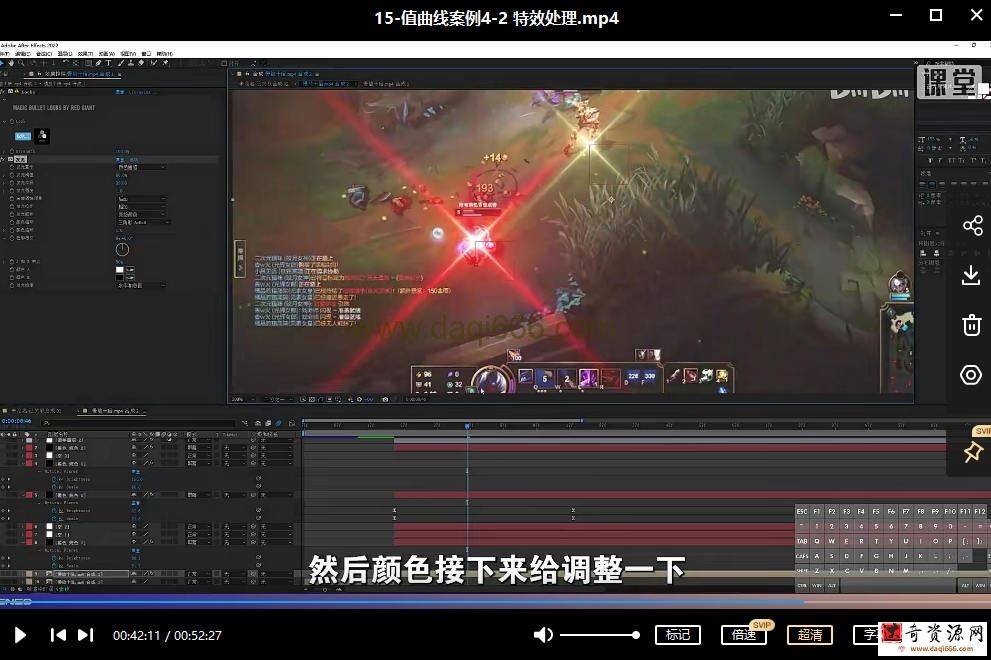
Task: Open the 倍速 playback speed option
Action: coord(744,635)
